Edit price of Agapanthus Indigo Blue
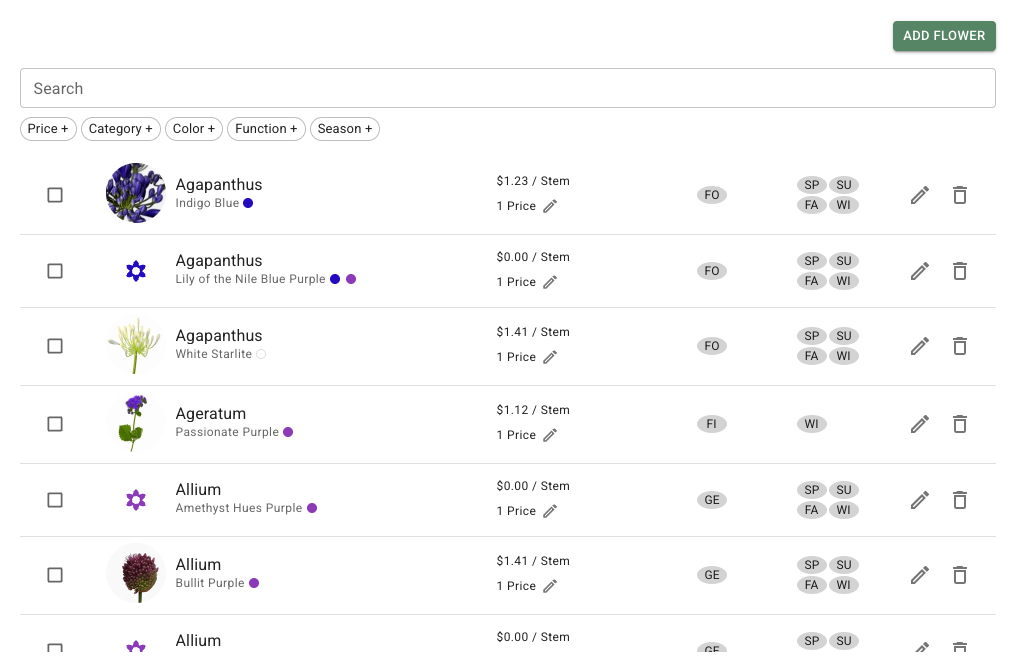 550,207
